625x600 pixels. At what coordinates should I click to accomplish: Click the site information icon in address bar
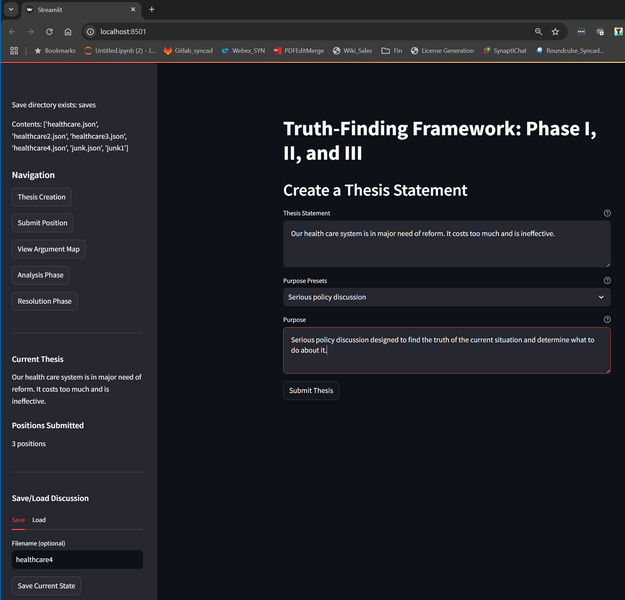[x=90, y=31]
